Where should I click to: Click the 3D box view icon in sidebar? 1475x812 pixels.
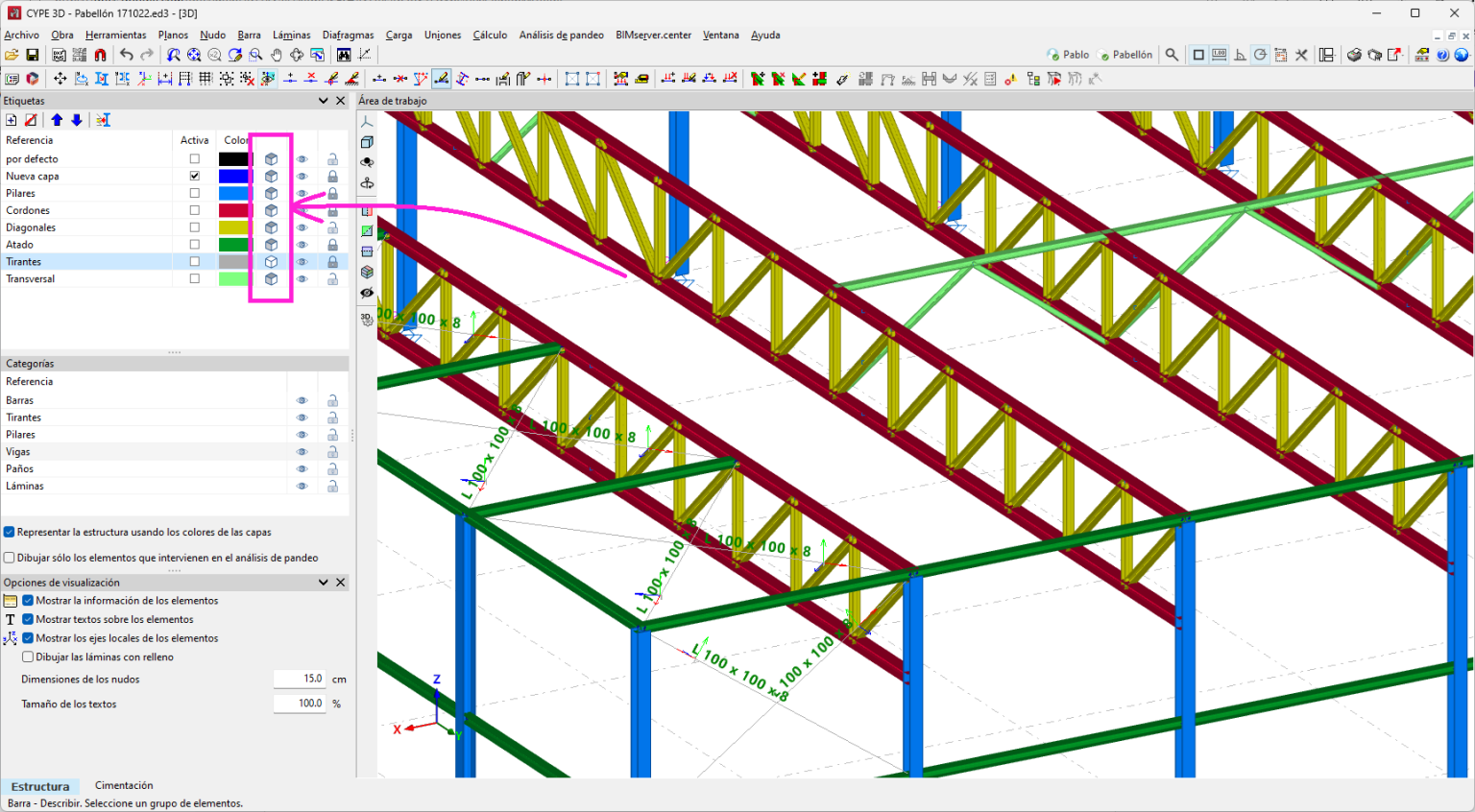367,142
